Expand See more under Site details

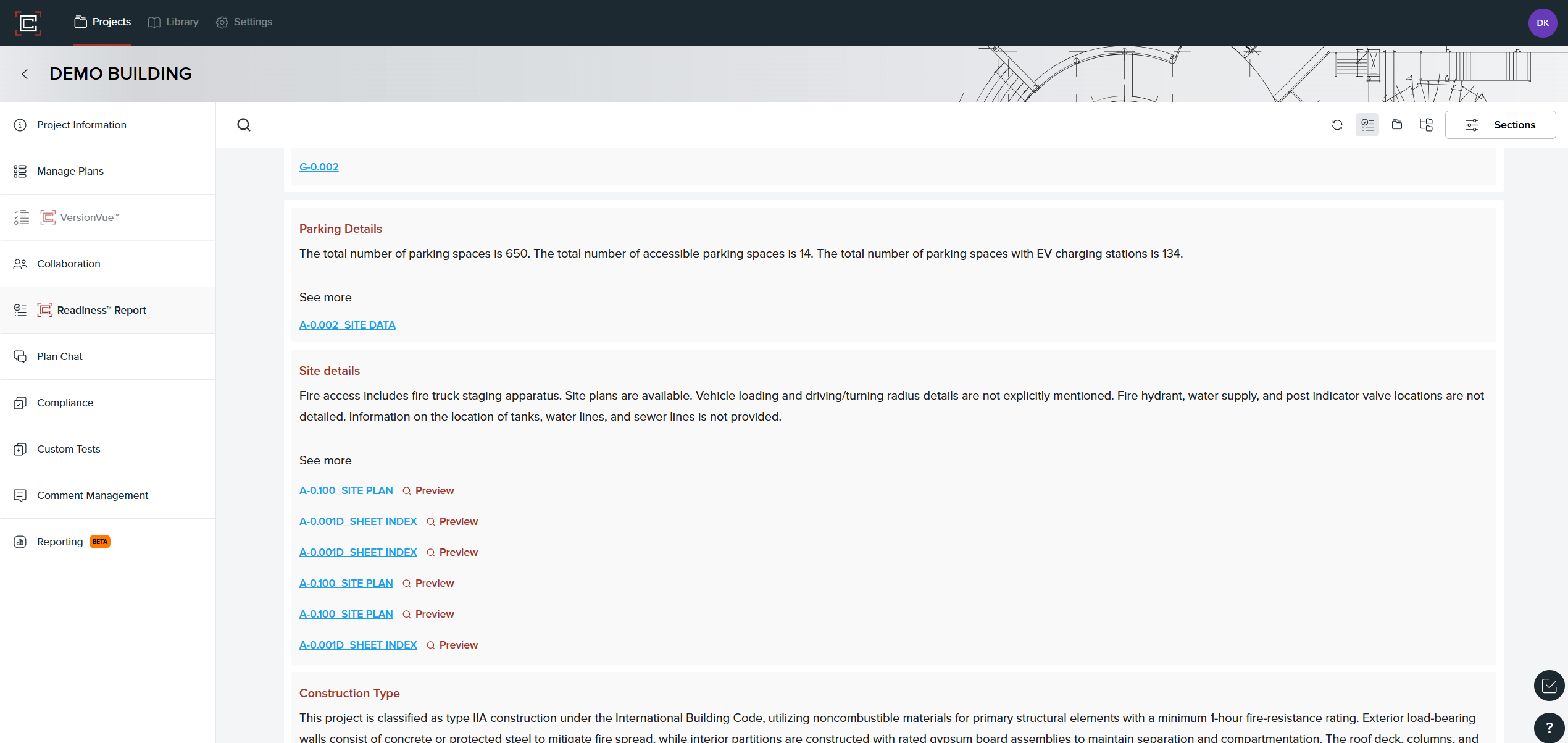pyautogui.click(x=325, y=461)
